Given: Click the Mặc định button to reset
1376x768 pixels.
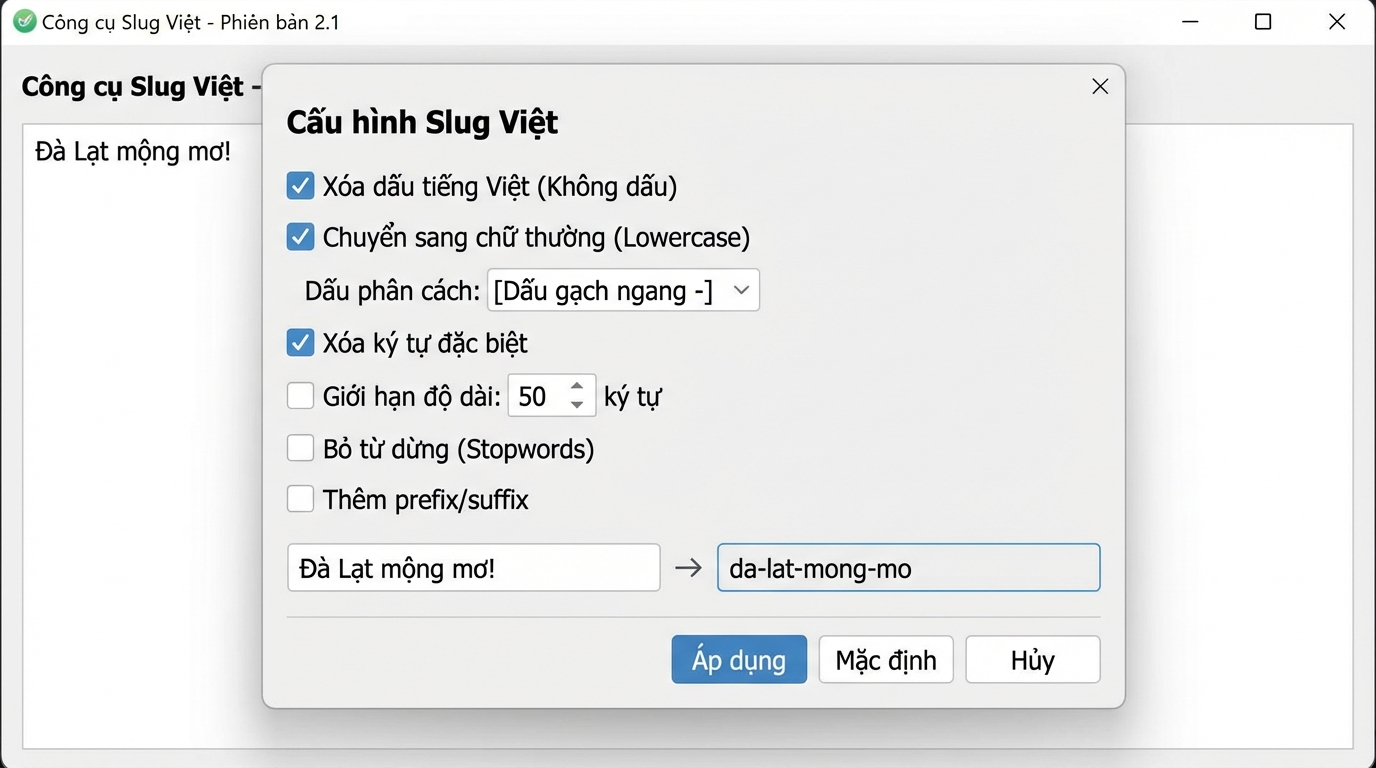Looking at the screenshot, I should (x=885, y=659).
